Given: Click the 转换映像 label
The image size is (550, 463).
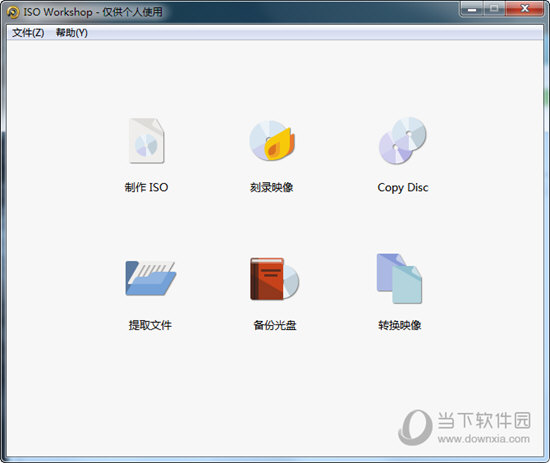Looking at the screenshot, I should (400, 325).
